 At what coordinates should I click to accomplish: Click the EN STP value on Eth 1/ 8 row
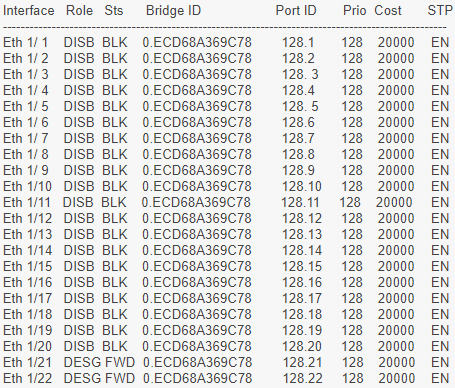pyautogui.click(x=440, y=155)
